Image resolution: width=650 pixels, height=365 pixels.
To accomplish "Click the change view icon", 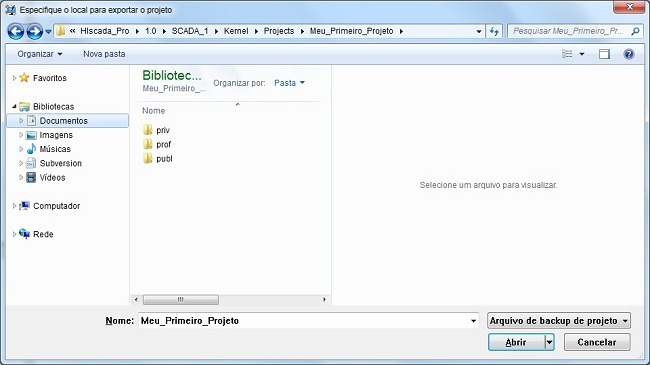I will pos(567,54).
